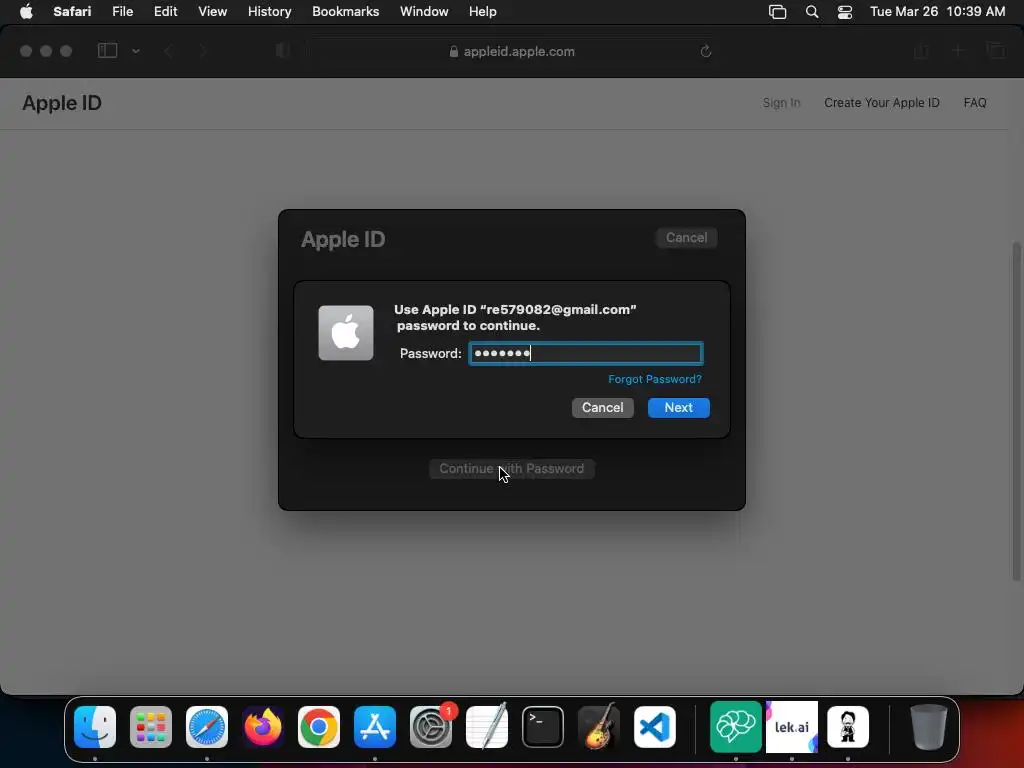Open Spotlight search in the menu bar
Viewport: 1024px width, 768px height.
812,12
